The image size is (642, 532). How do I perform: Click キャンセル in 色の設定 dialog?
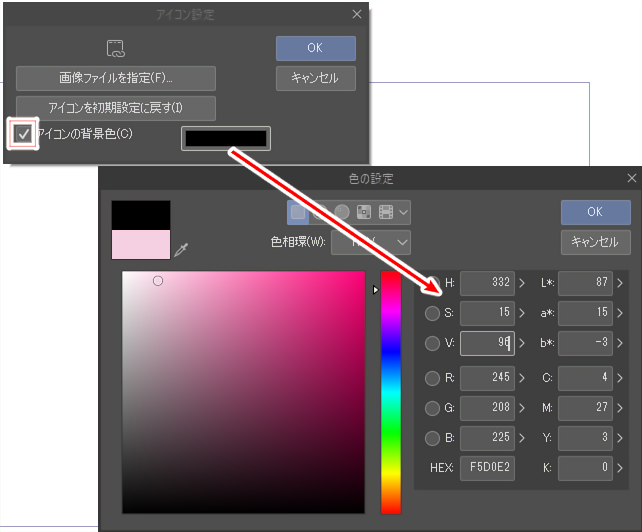596,242
